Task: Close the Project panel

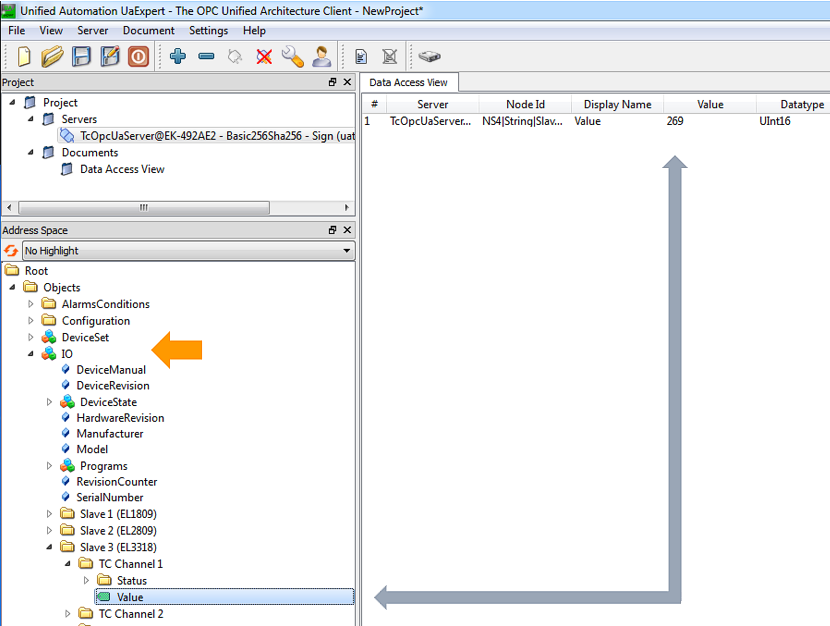Action: tap(347, 82)
